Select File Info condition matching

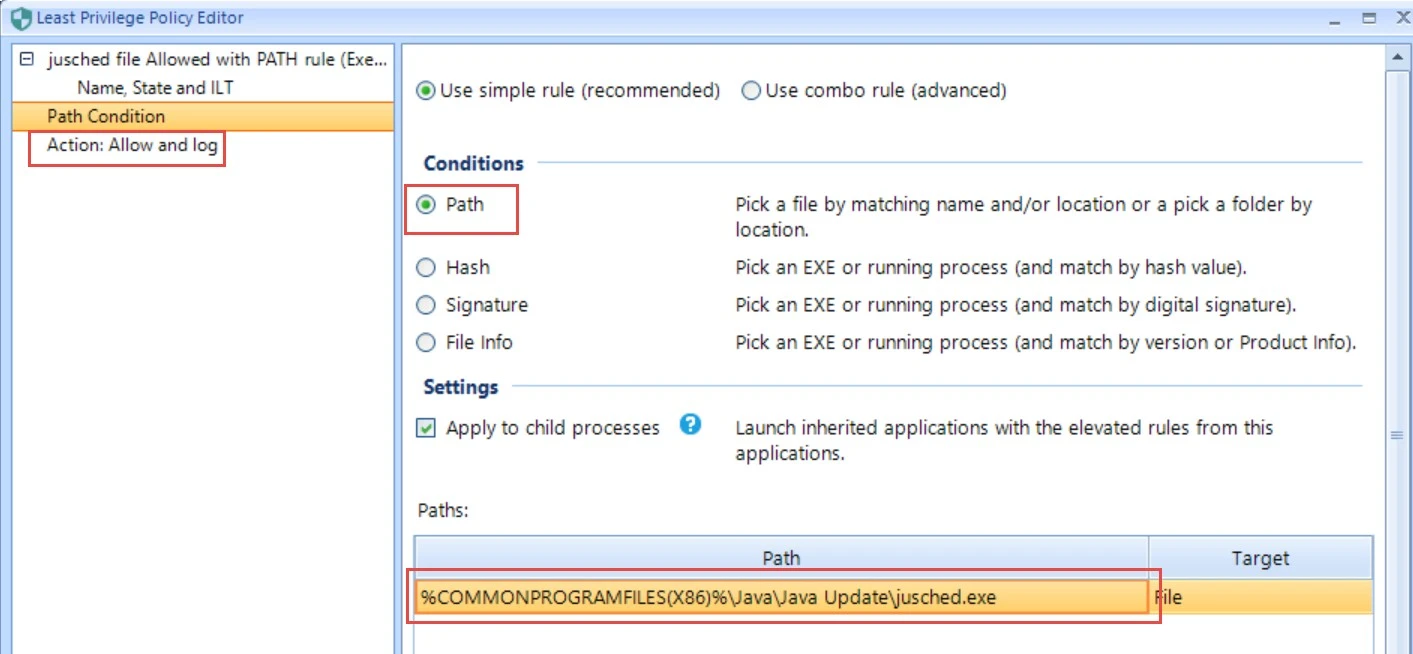(426, 342)
